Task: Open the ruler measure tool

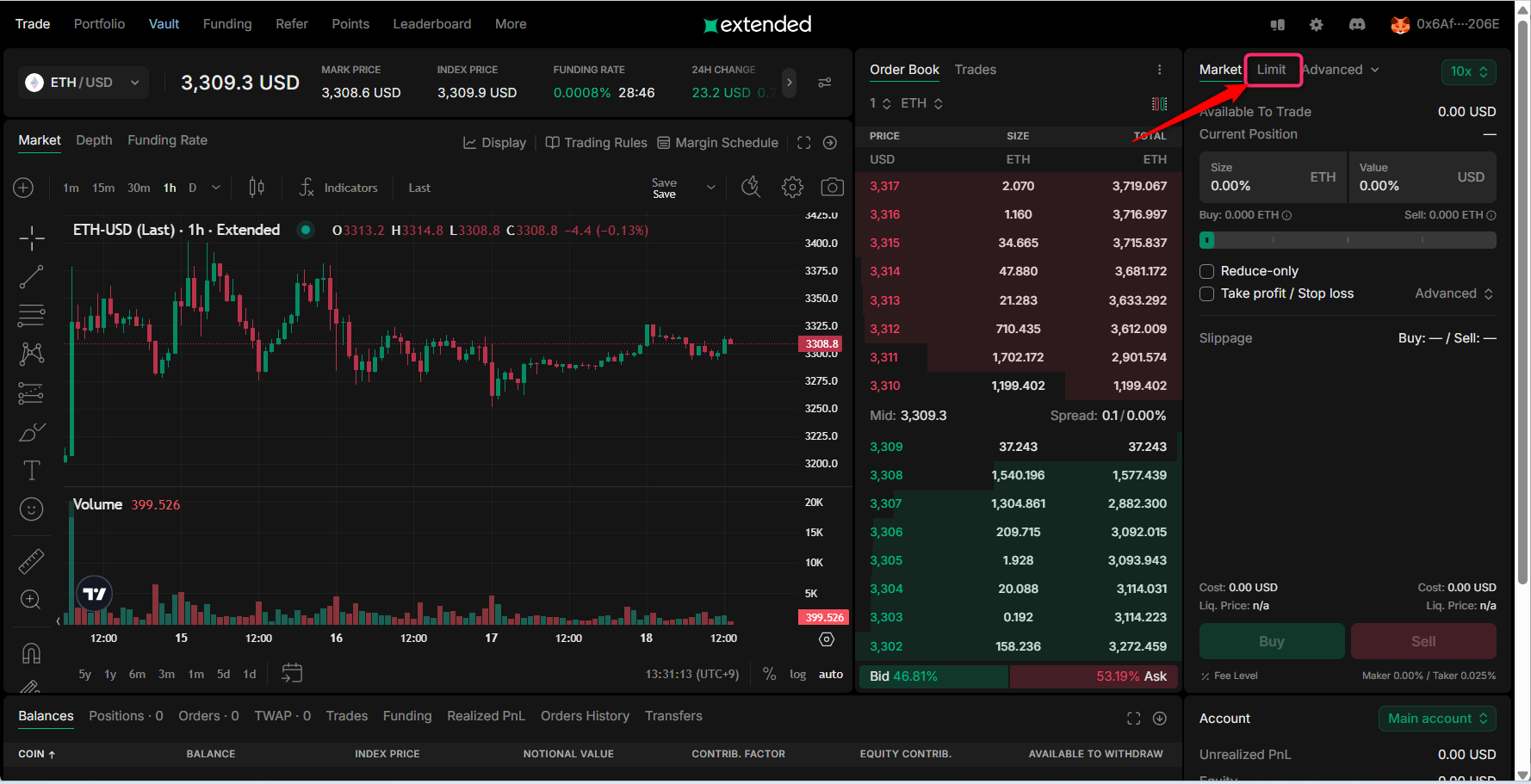Action: click(x=32, y=561)
